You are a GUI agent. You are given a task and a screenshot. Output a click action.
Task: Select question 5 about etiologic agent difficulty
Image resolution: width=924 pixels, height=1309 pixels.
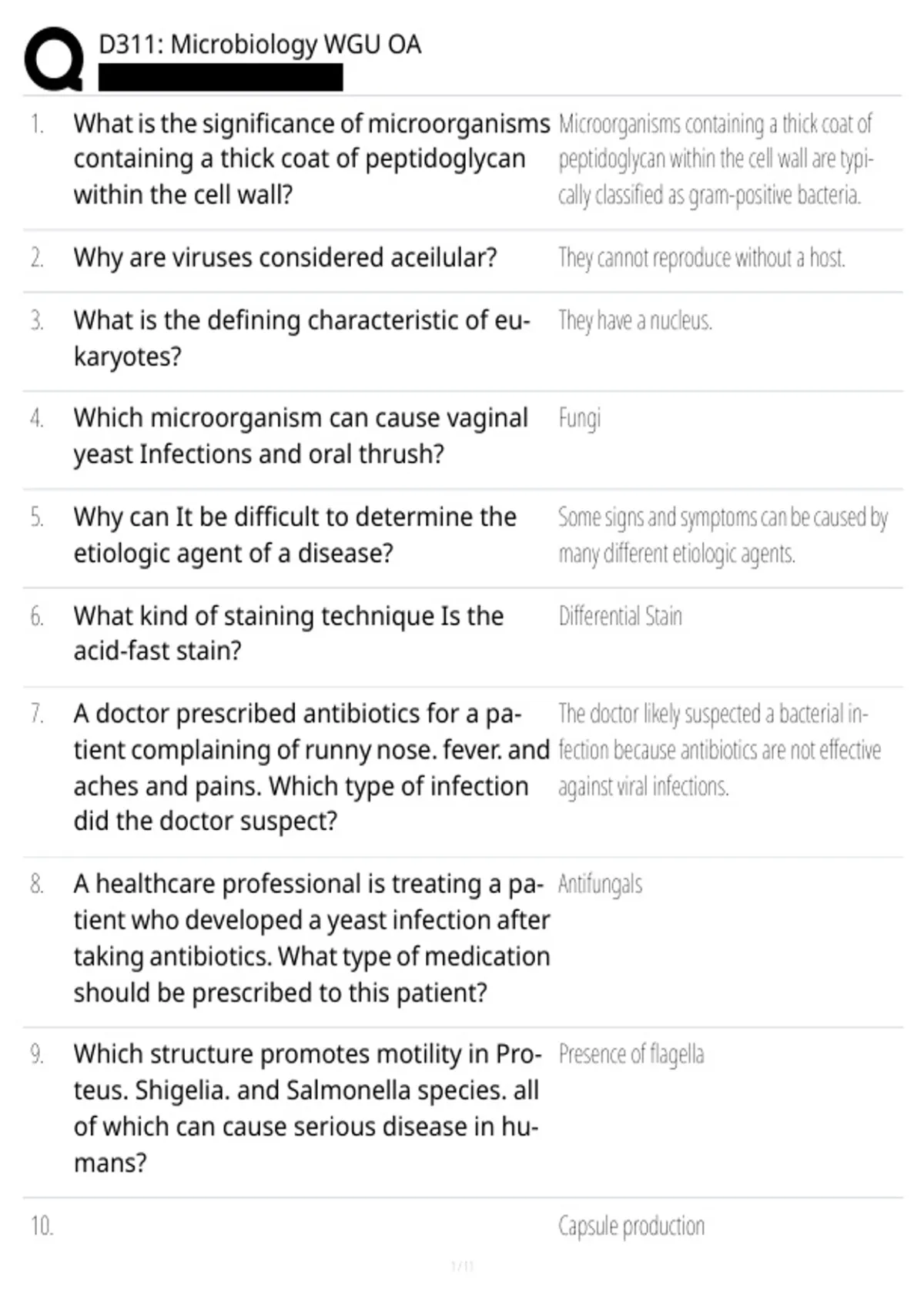point(295,535)
